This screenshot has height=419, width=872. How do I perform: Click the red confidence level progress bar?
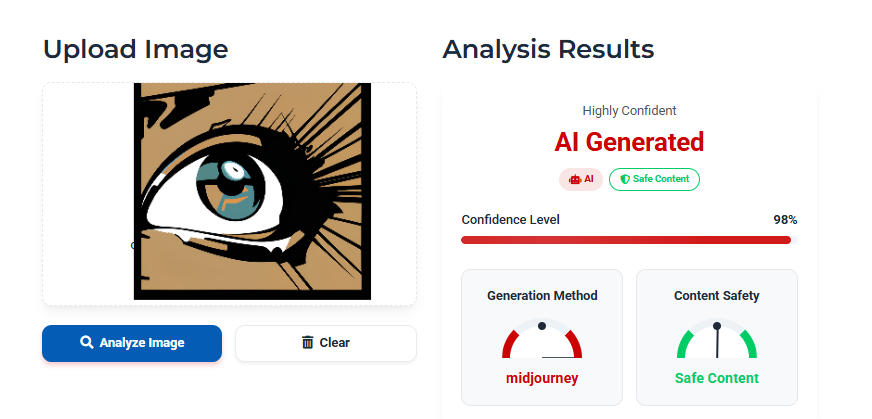[x=629, y=240]
